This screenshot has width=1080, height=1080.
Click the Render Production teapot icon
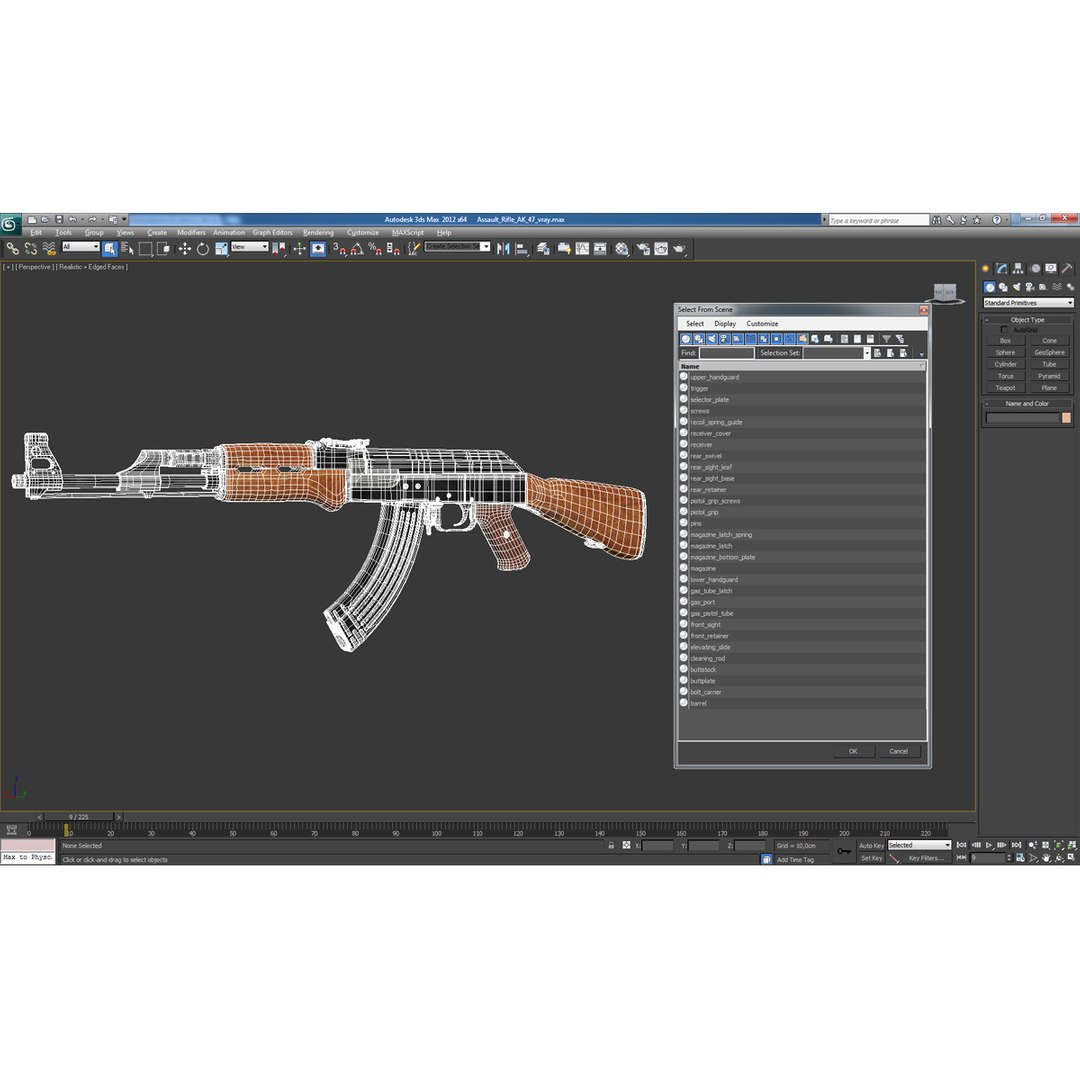pyautogui.click(x=679, y=249)
